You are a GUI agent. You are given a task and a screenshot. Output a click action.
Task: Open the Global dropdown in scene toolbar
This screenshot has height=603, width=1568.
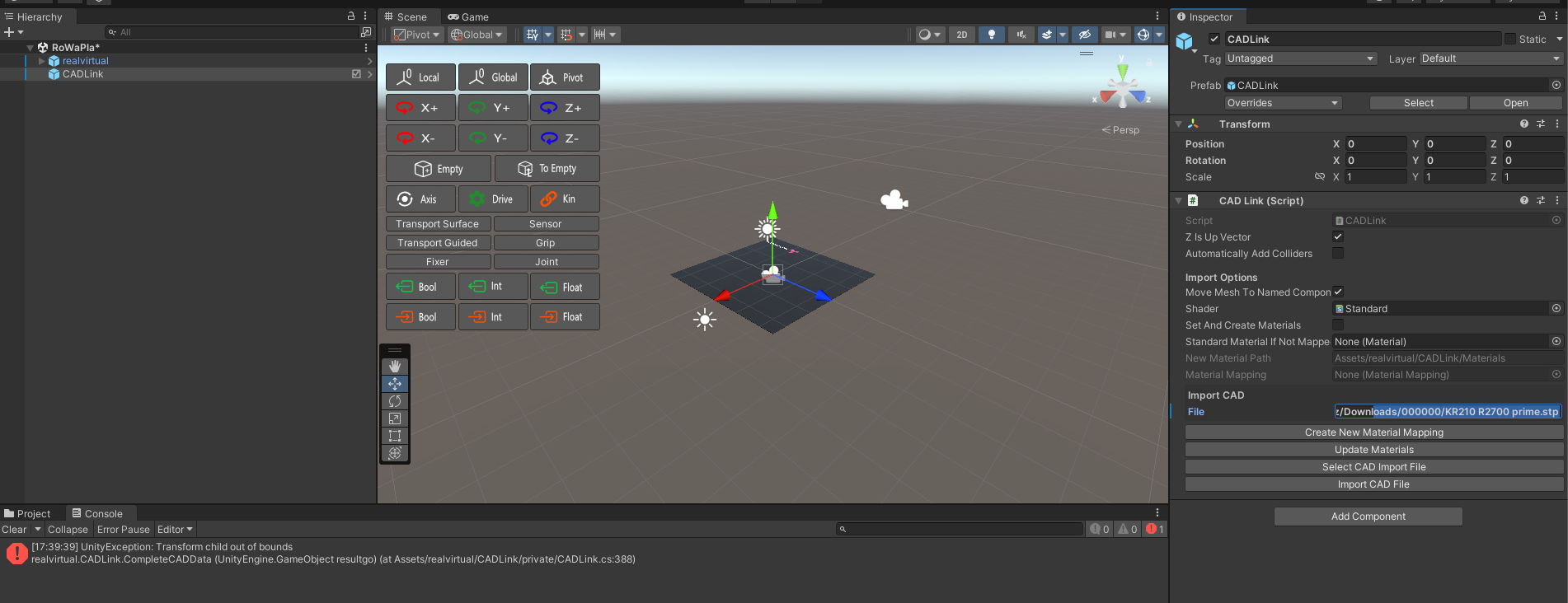(477, 35)
